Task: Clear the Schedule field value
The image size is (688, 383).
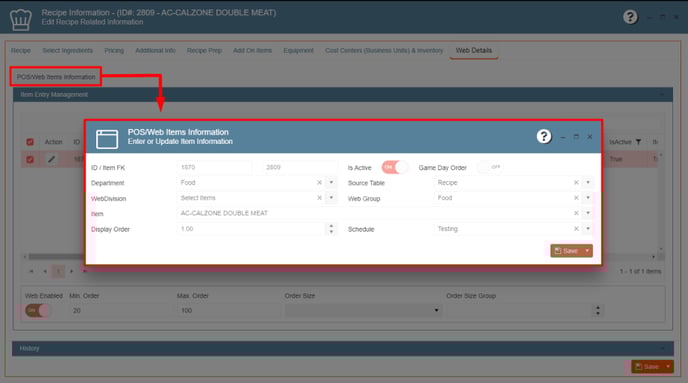Action: pos(576,229)
